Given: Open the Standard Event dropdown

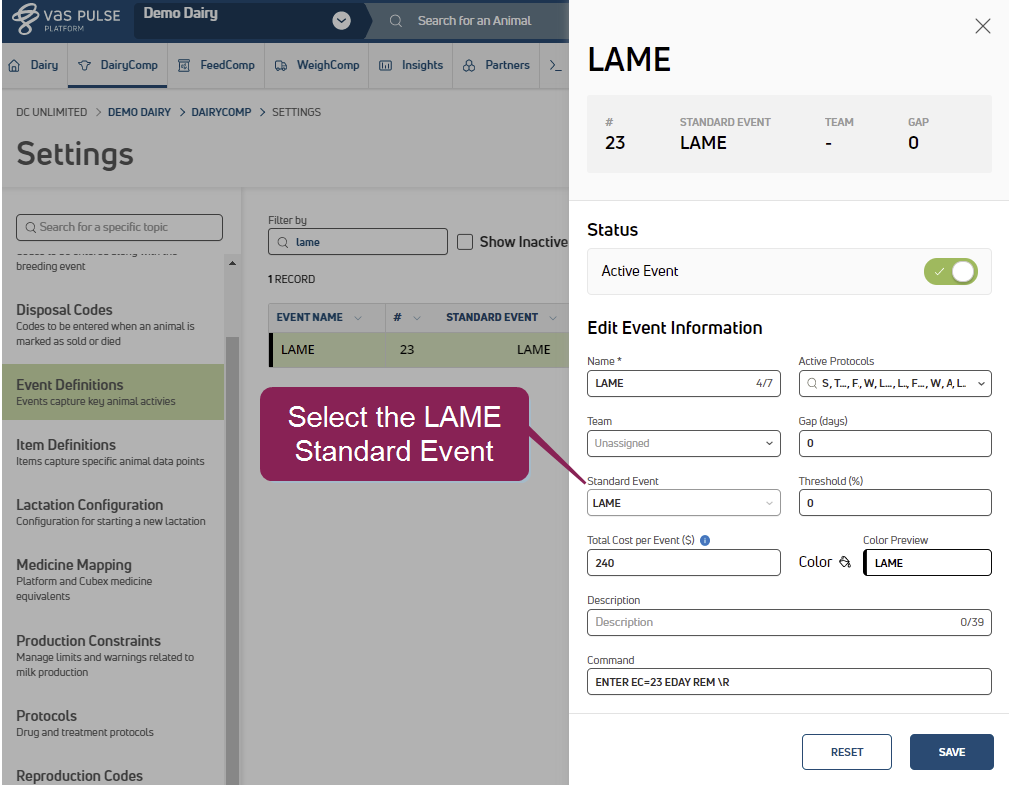Looking at the screenshot, I should pyautogui.click(x=683, y=503).
